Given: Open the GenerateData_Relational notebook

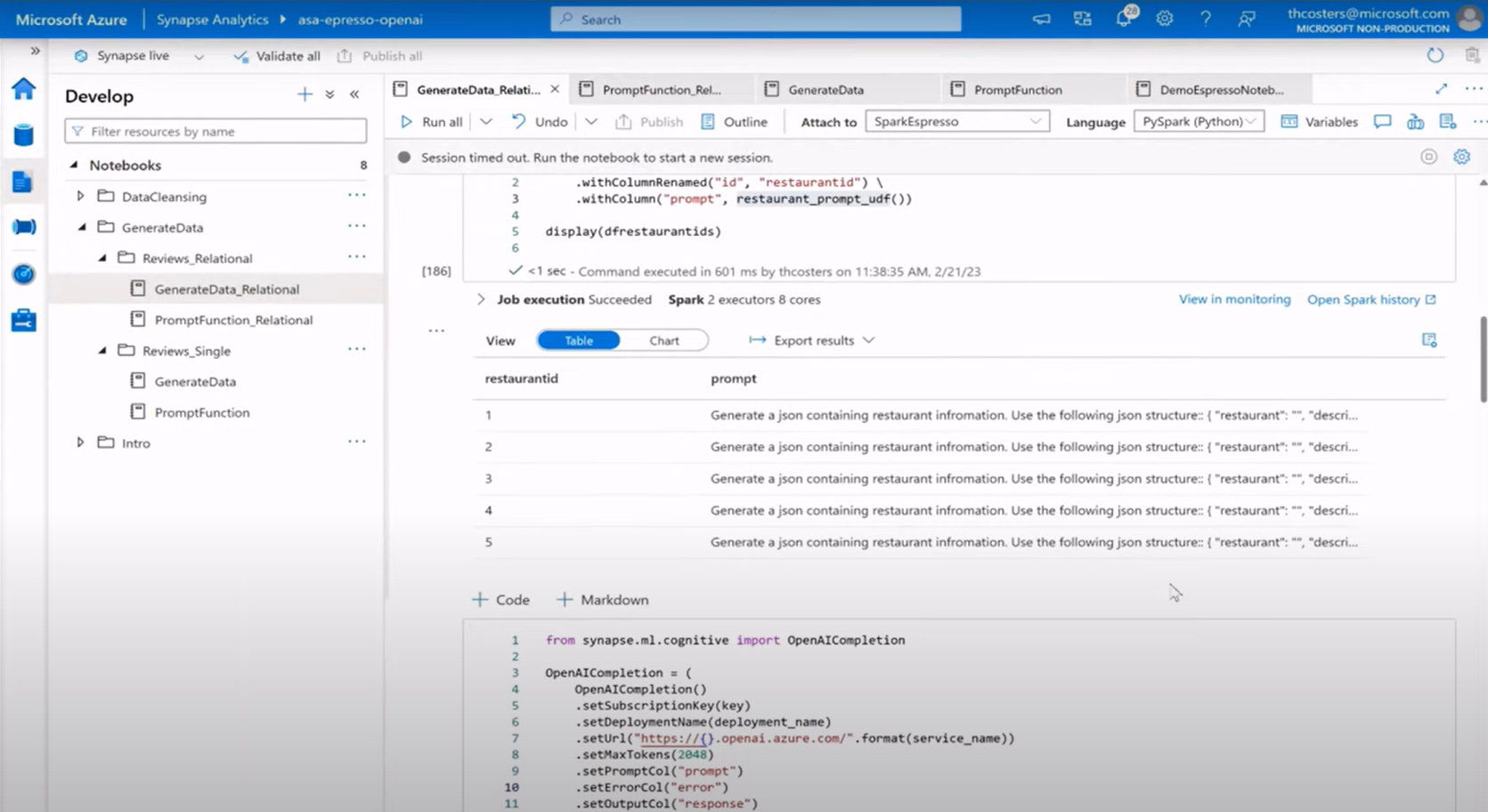Looking at the screenshot, I should click(x=226, y=288).
